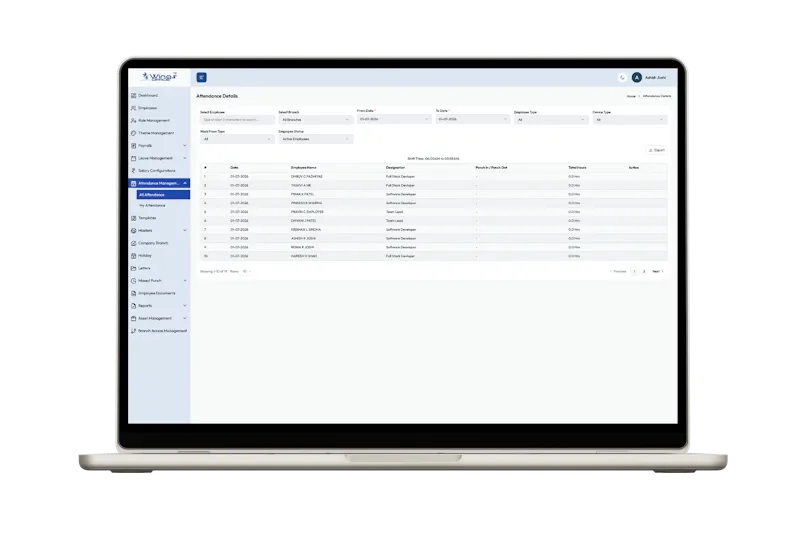Click Missed Punch clock icon
The width and height of the screenshot is (800, 533).
click(x=134, y=281)
